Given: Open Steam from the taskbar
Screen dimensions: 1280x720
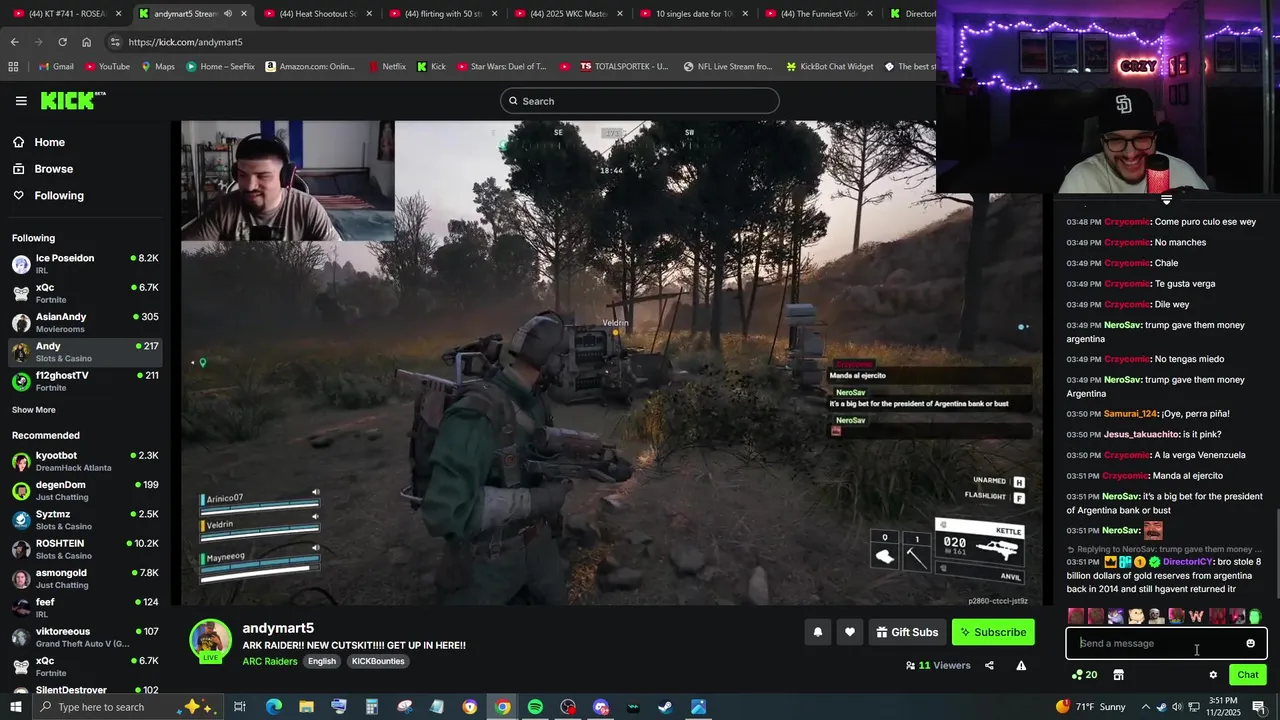Looking at the screenshot, I should coord(665,707).
